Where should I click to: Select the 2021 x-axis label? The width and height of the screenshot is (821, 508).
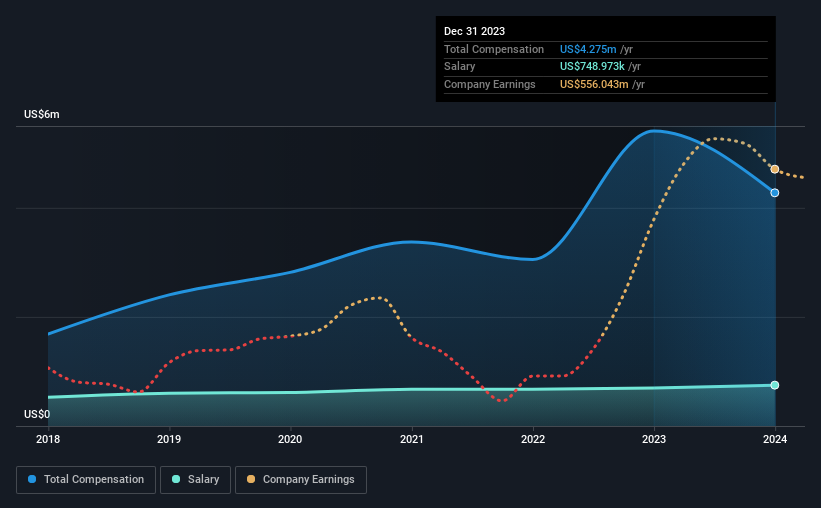click(412, 439)
